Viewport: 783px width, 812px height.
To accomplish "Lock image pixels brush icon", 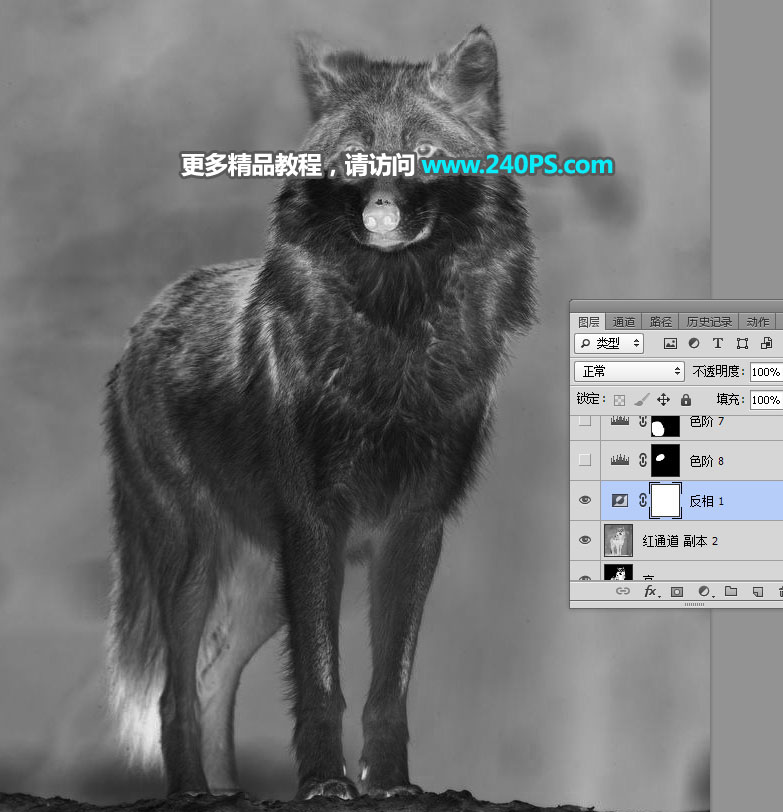I will pyautogui.click(x=641, y=399).
